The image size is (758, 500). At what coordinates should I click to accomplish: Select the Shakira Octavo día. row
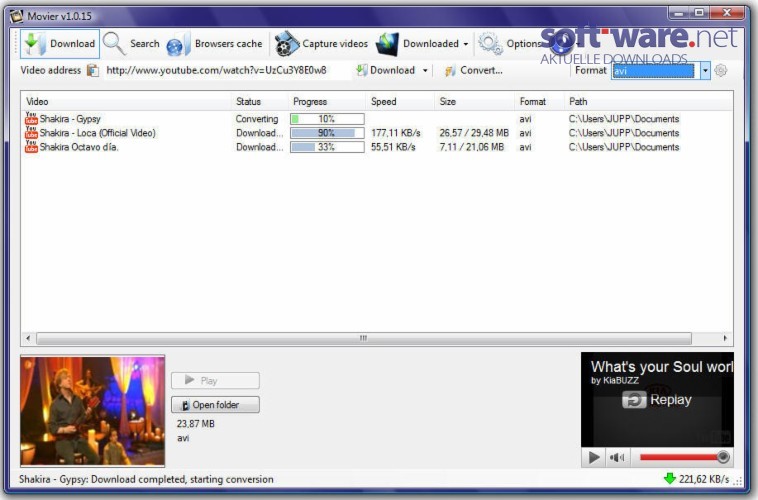click(x=377, y=147)
